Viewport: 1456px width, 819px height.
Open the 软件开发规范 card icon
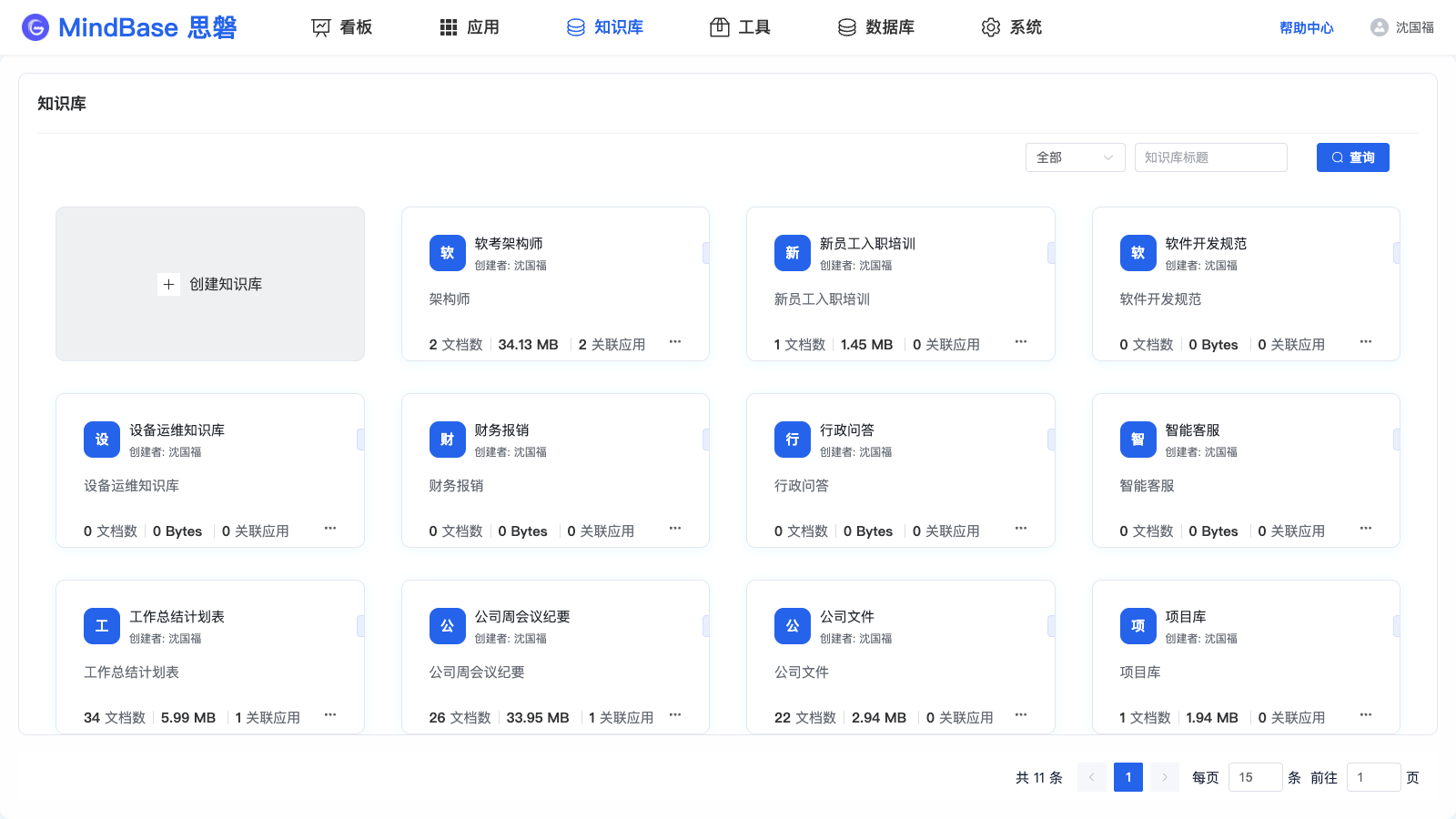(x=1138, y=253)
